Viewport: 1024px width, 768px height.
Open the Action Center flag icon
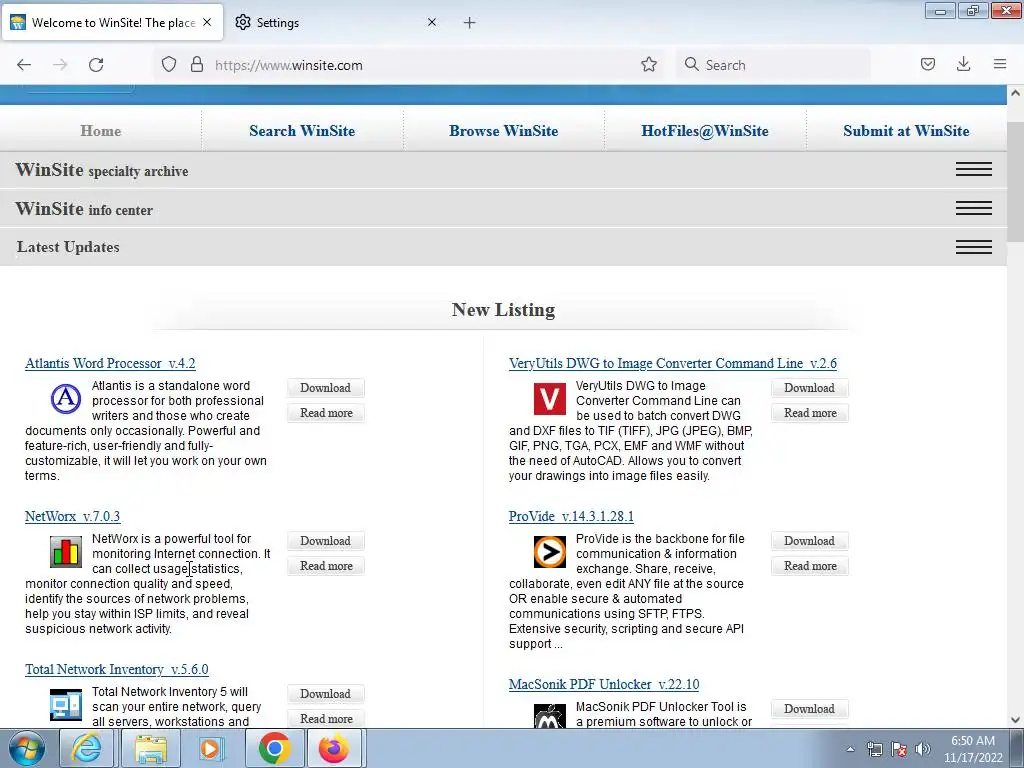pyautogui.click(x=899, y=749)
